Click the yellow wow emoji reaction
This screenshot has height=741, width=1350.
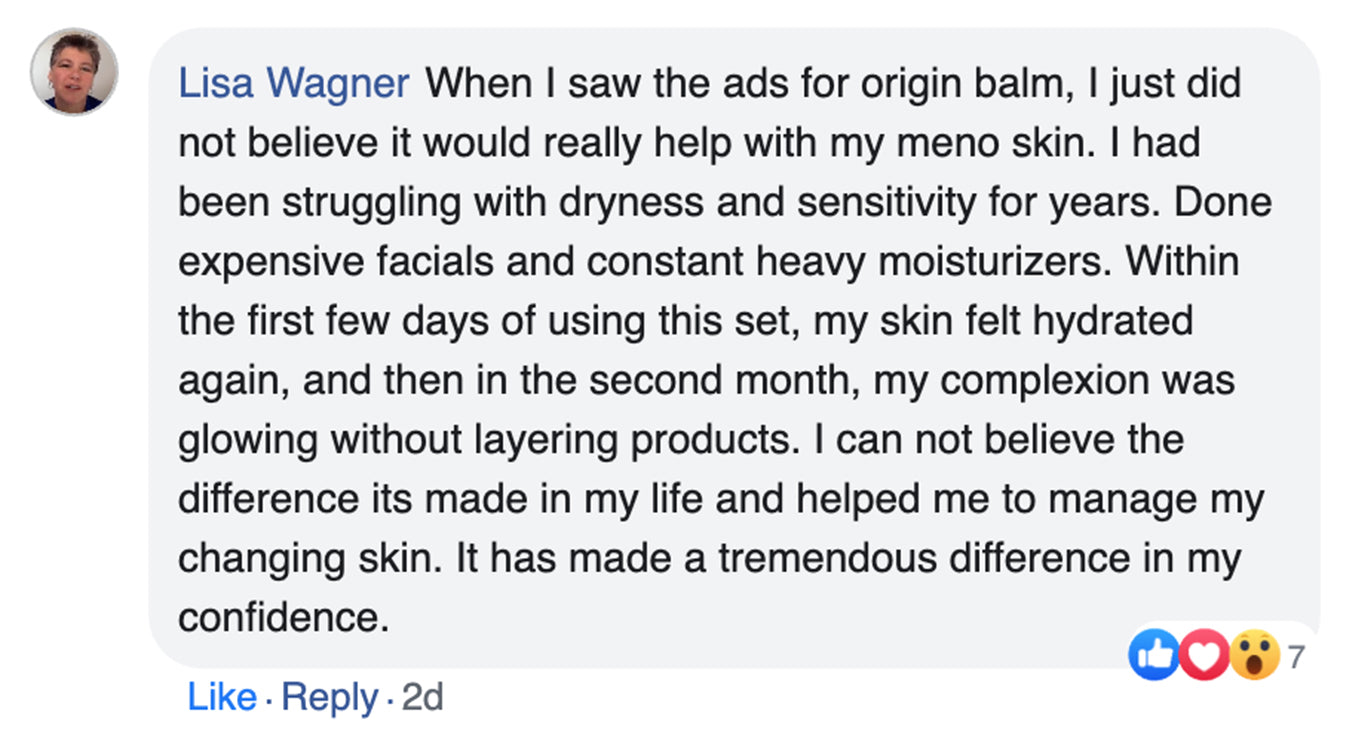click(1254, 656)
